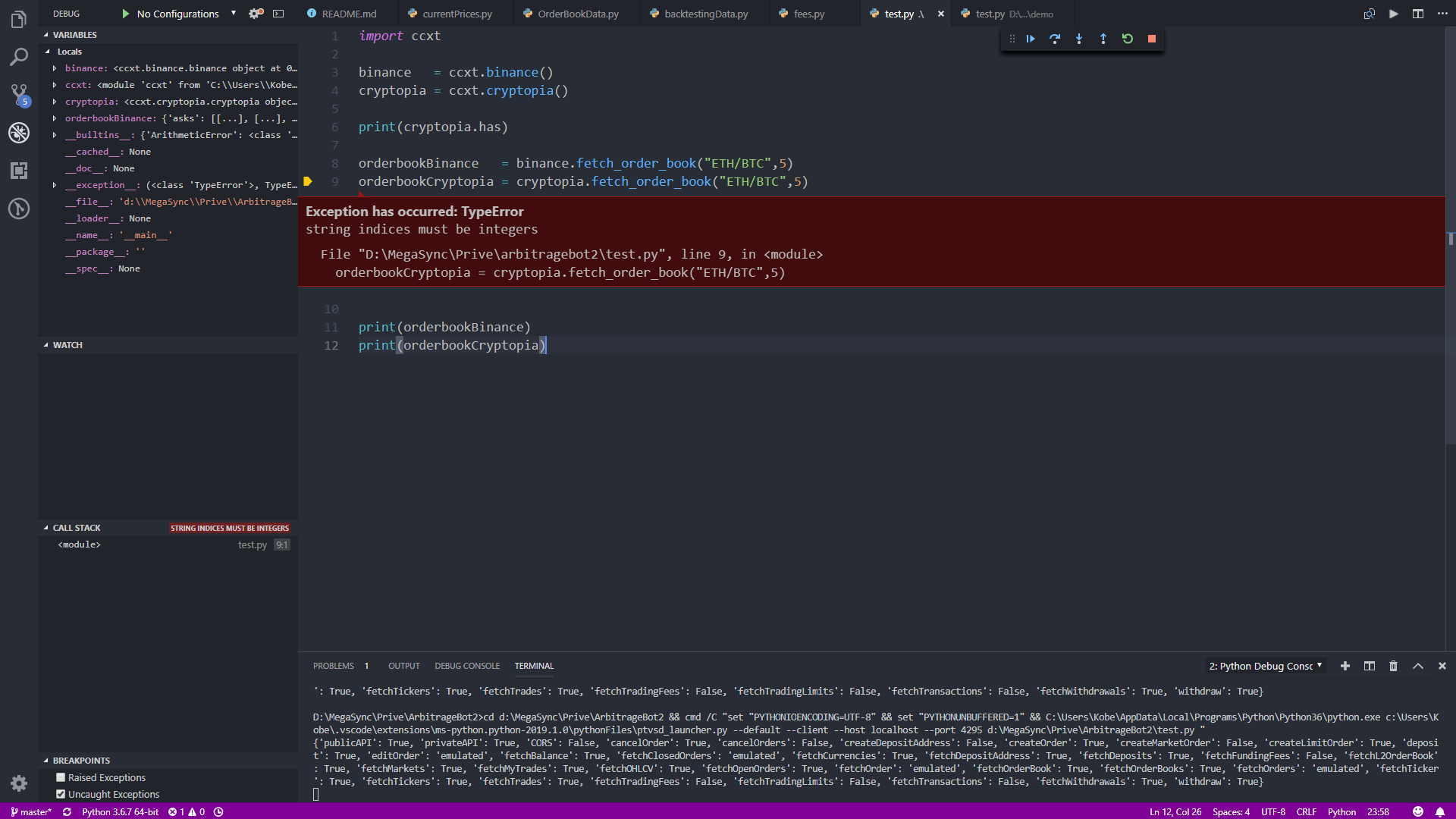Split the editor

coord(1418,13)
